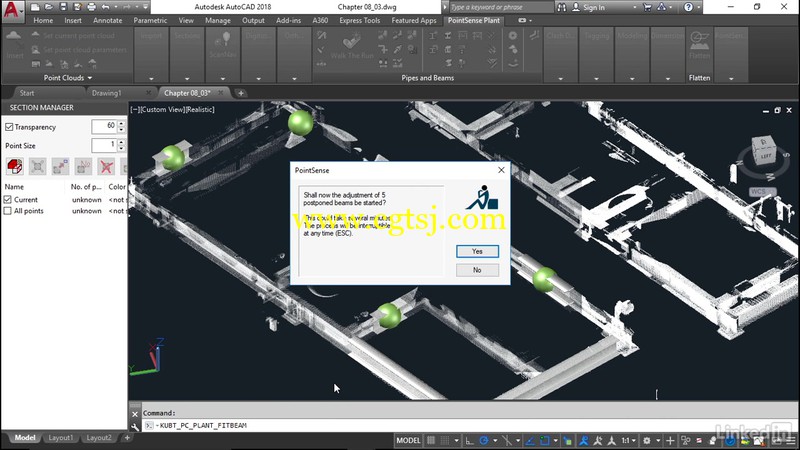Screen dimensions: 800x450
Task: Click No in the PointSense dialog
Action: click(477, 270)
